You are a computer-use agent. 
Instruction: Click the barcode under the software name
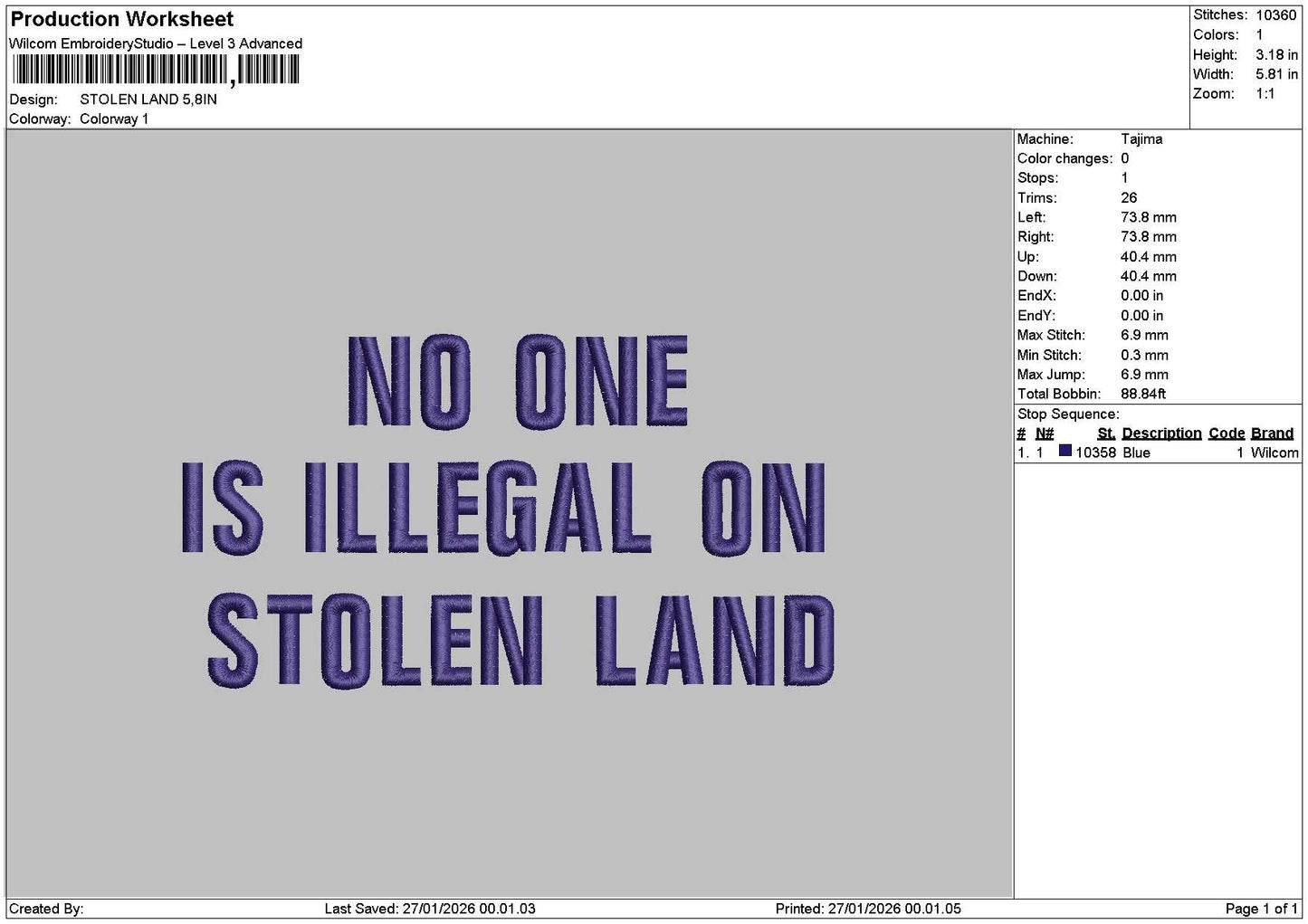(x=155, y=70)
